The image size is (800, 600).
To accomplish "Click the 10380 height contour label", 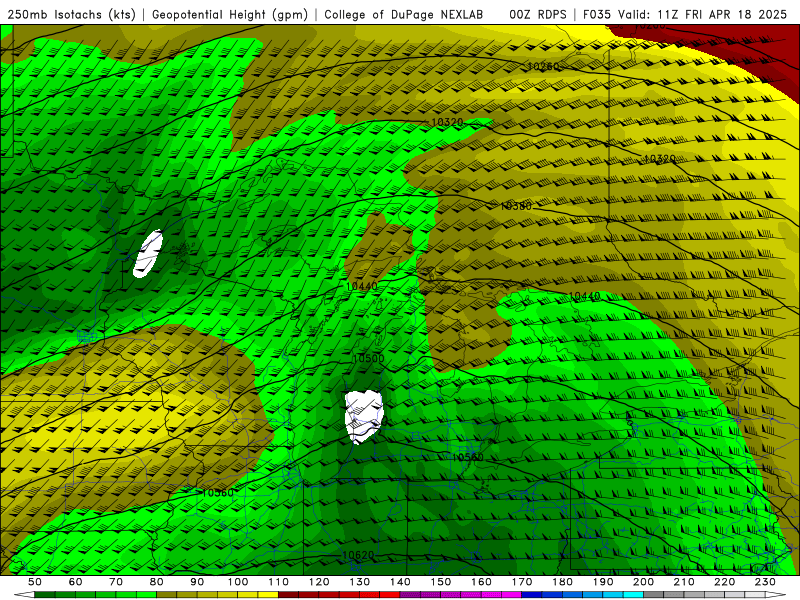I will (x=516, y=206).
